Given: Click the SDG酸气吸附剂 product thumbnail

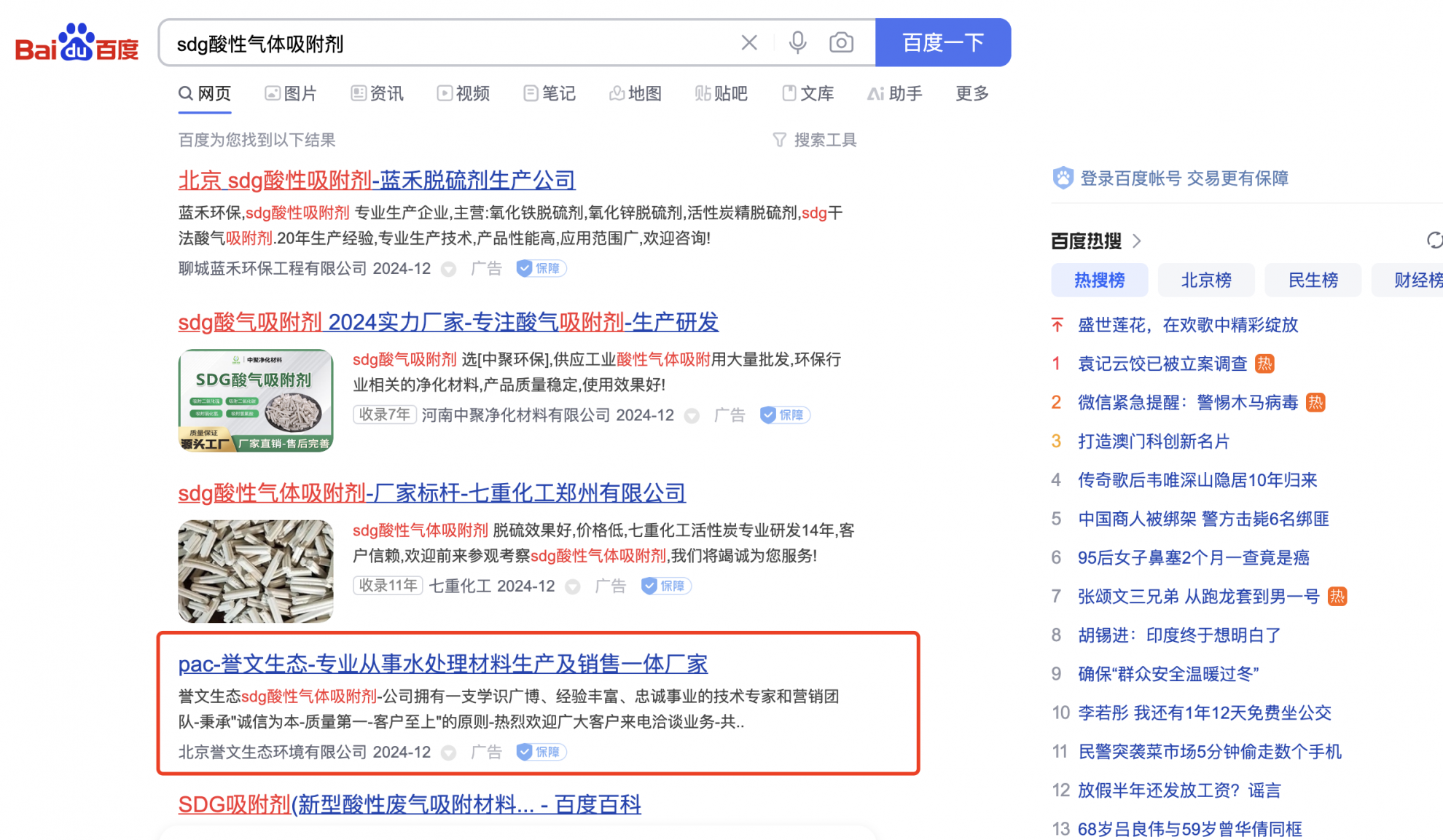Looking at the screenshot, I should pos(256,400).
